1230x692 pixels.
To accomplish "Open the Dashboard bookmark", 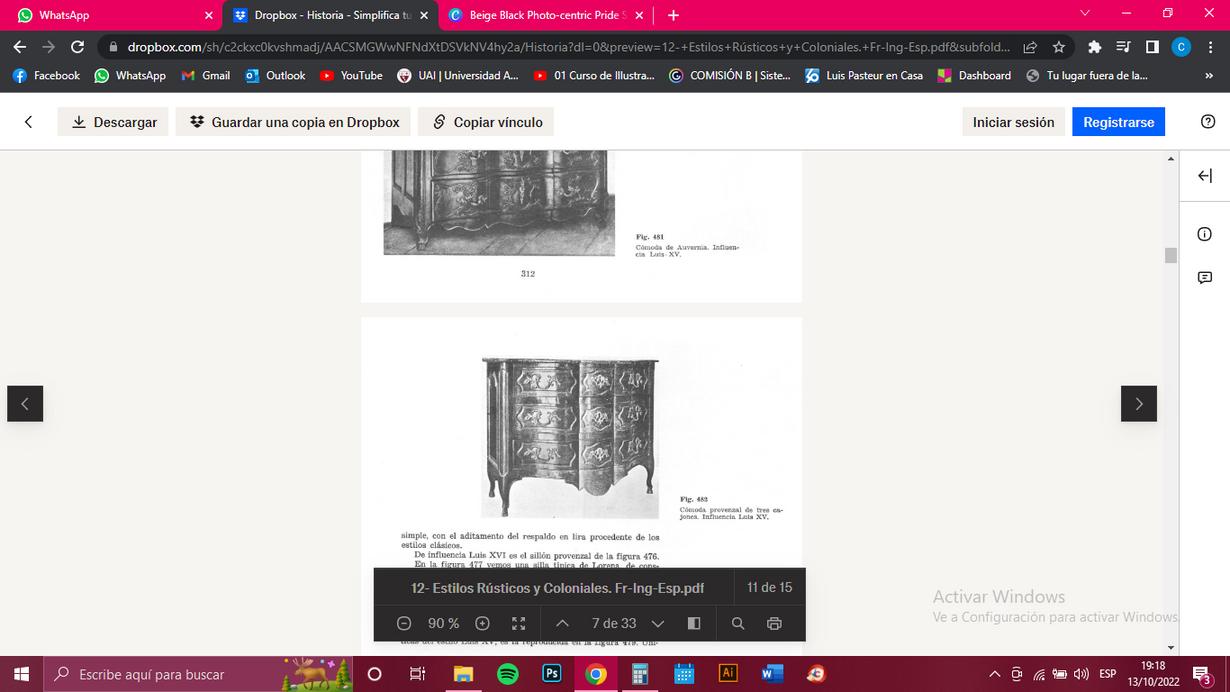I will 974,75.
